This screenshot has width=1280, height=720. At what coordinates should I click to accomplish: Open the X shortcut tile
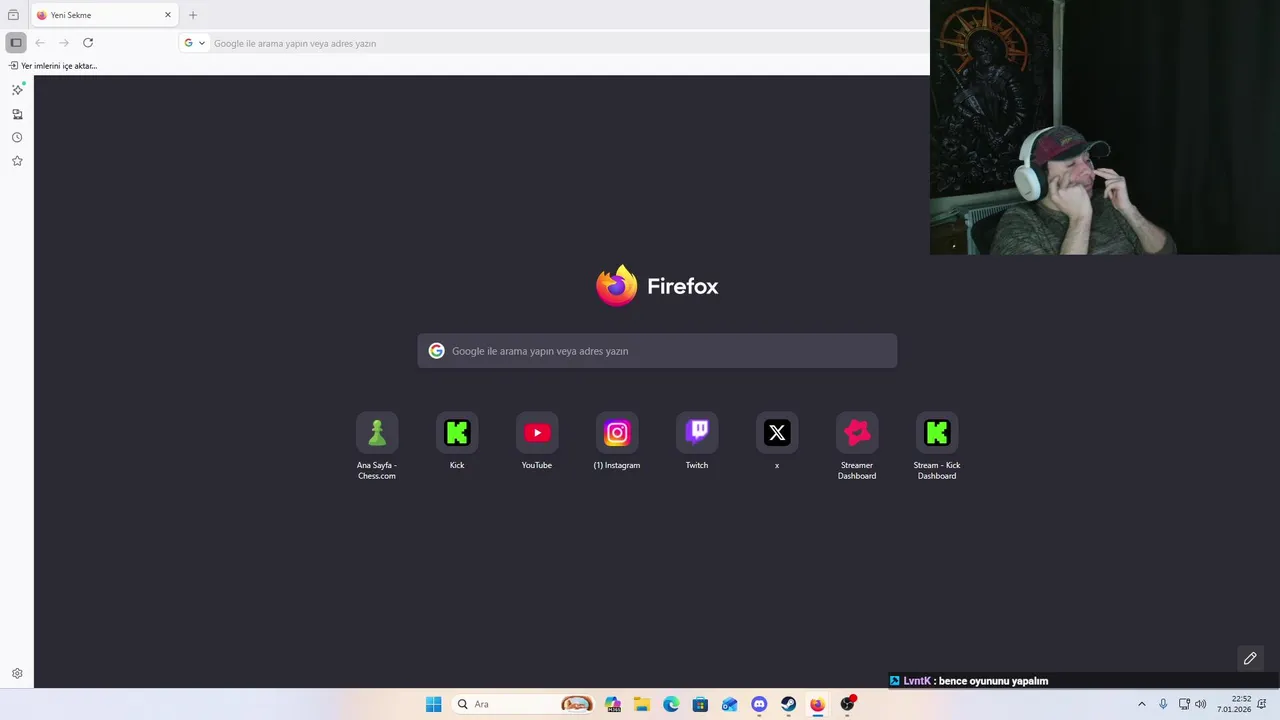coord(777,441)
